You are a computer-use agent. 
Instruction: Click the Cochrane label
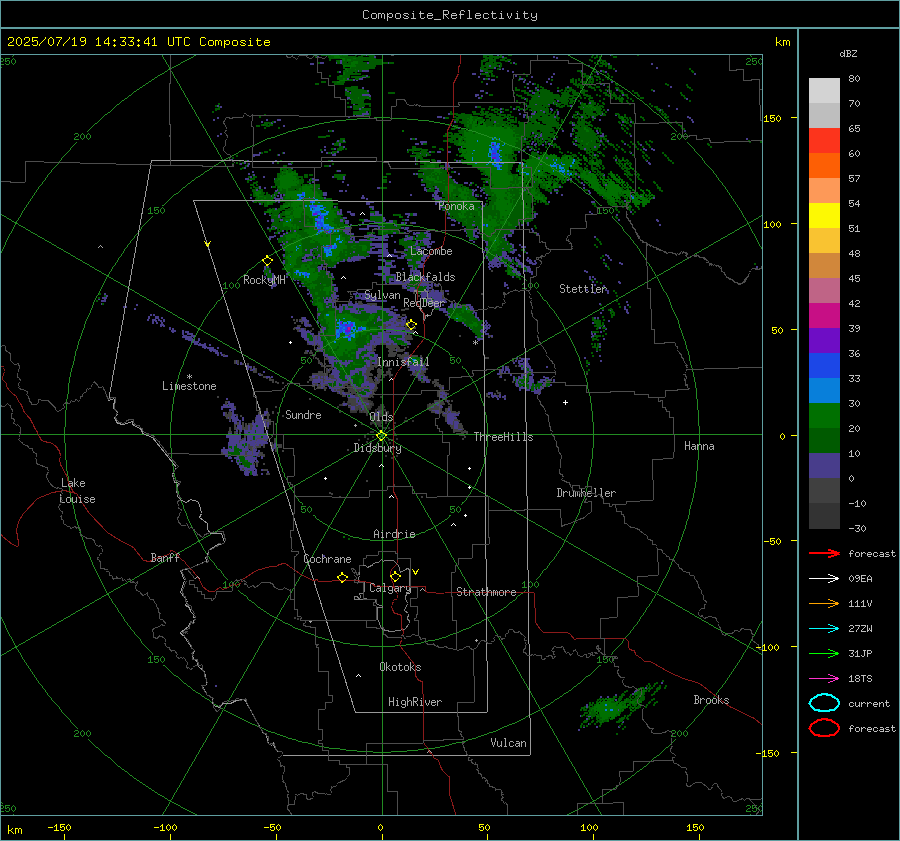click(x=327, y=559)
